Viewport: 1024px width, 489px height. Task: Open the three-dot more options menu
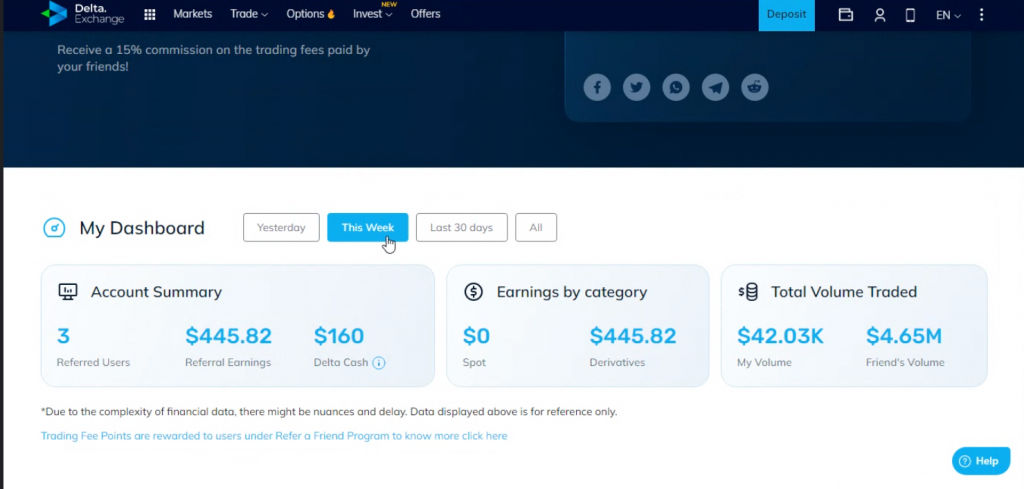coord(981,14)
